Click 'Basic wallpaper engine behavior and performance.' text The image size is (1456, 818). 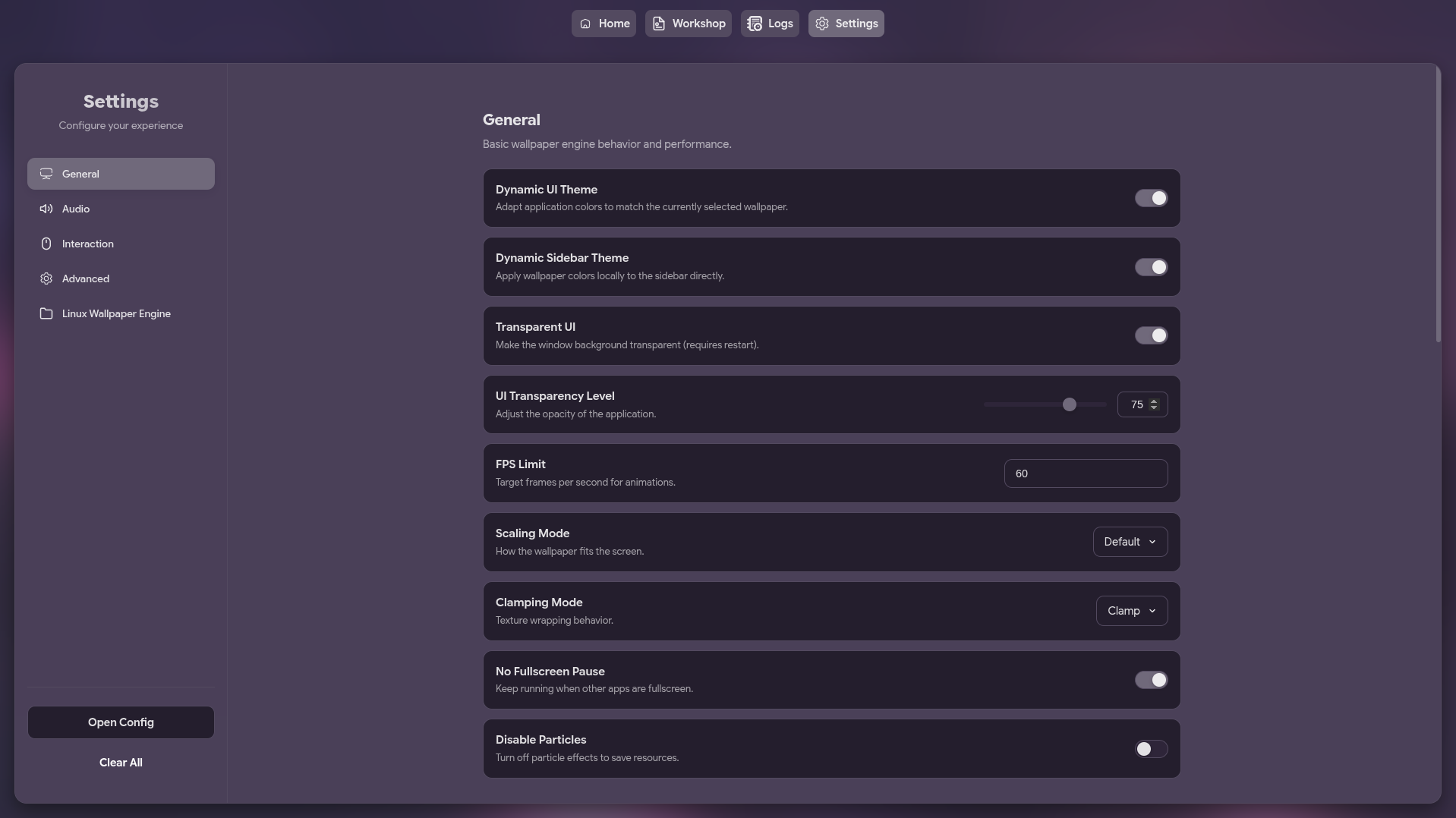[607, 144]
